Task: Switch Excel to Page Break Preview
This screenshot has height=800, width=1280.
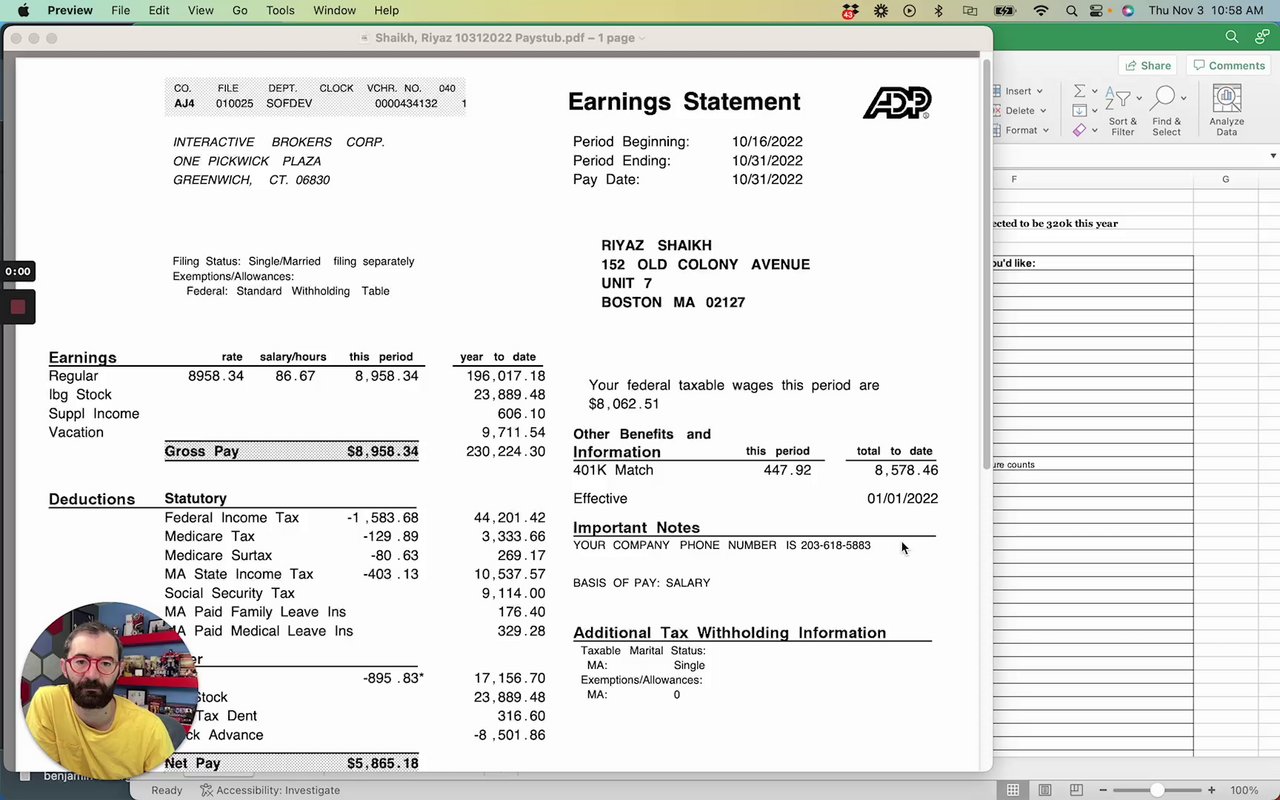Action: [1076, 790]
